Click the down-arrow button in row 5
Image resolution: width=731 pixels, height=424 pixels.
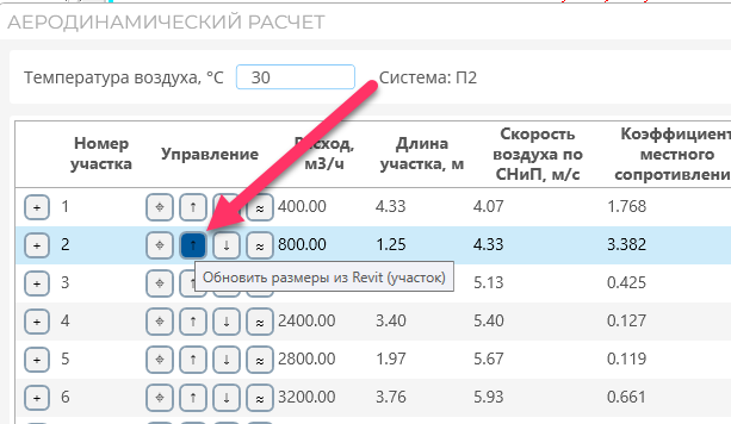coord(227,360)
